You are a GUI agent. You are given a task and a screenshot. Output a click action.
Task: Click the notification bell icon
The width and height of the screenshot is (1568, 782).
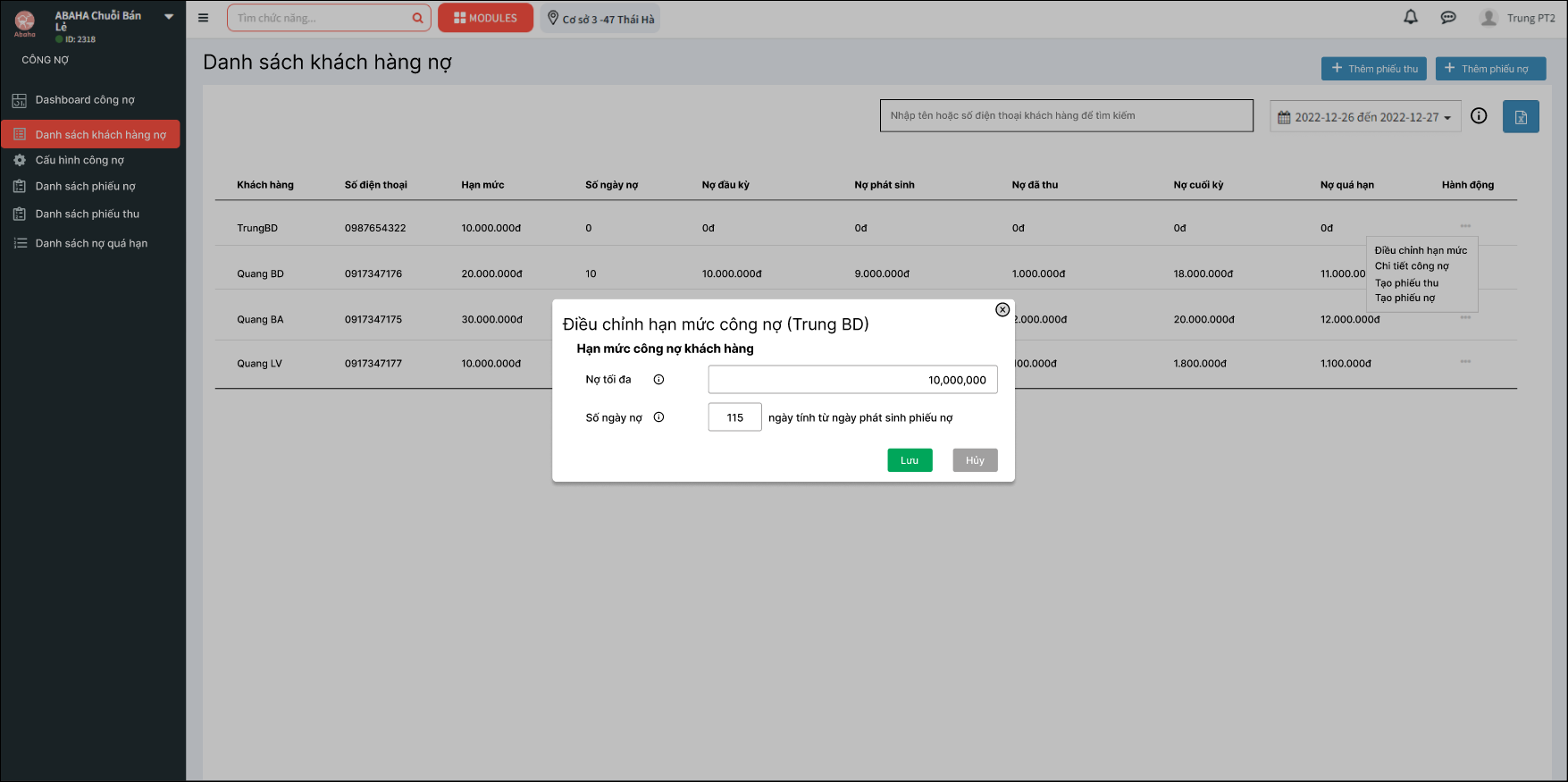(1411, 17)
